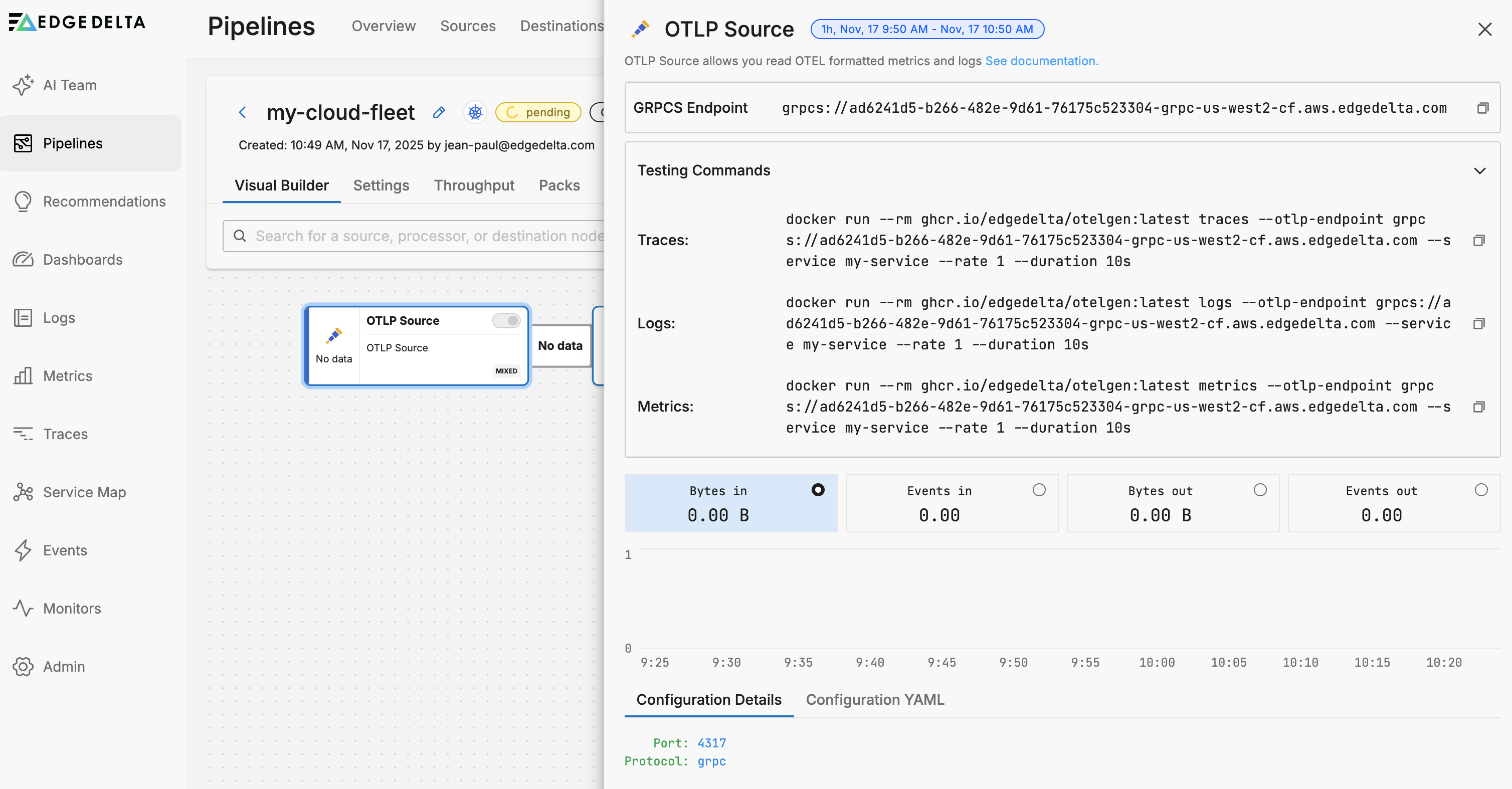Open the See documentation link
The width and height of the screenshot is (1512, 789).
coord(1041,61)
